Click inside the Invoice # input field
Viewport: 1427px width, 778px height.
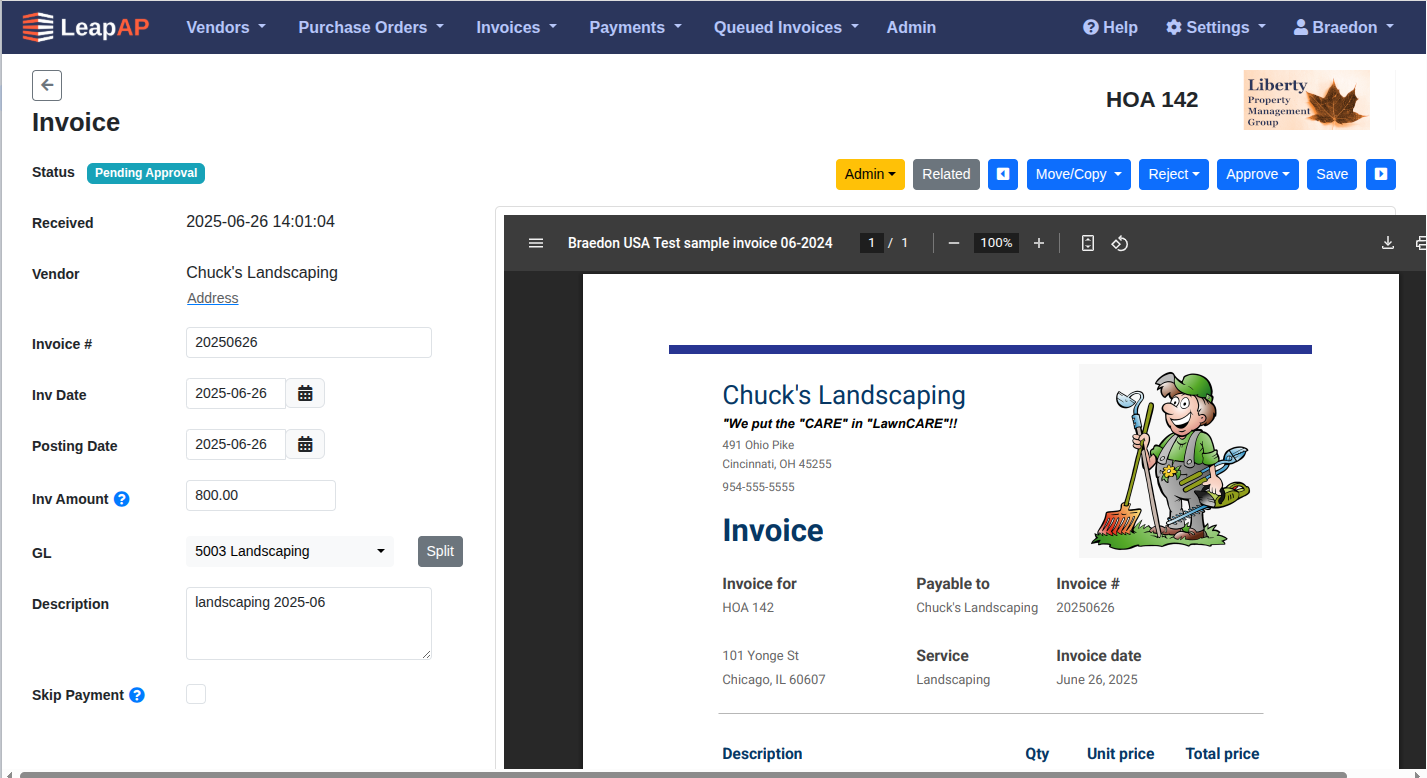tap(308, 342)
